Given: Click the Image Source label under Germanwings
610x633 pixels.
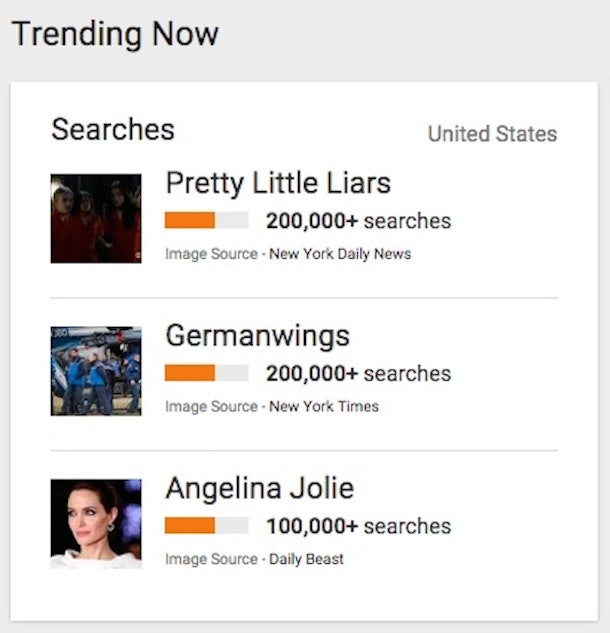Looking at the screenshot, I should coord(210,407).
